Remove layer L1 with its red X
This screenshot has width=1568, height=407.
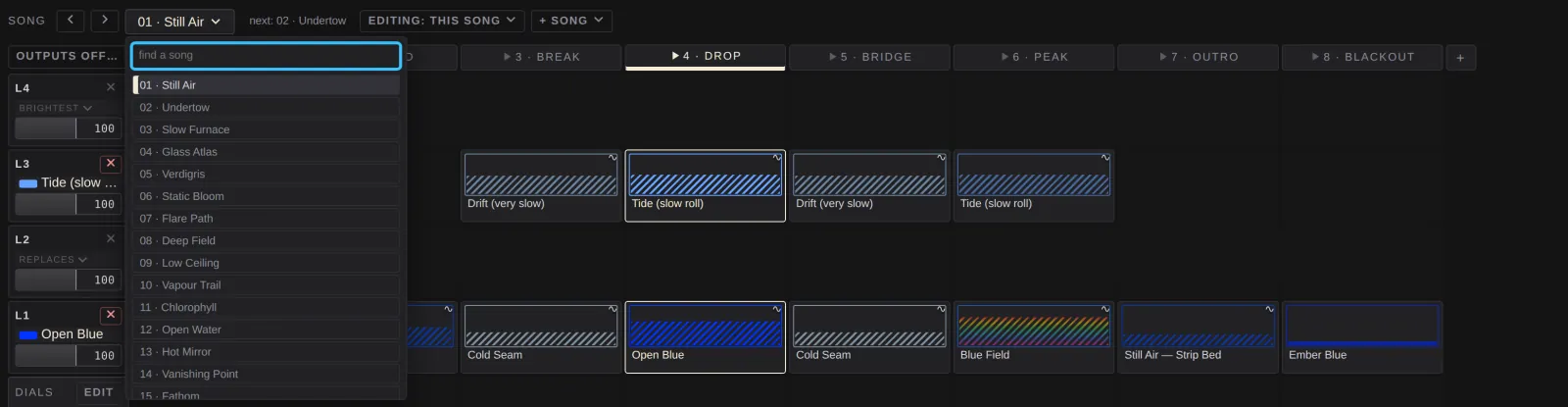click(x=111, y=314)
